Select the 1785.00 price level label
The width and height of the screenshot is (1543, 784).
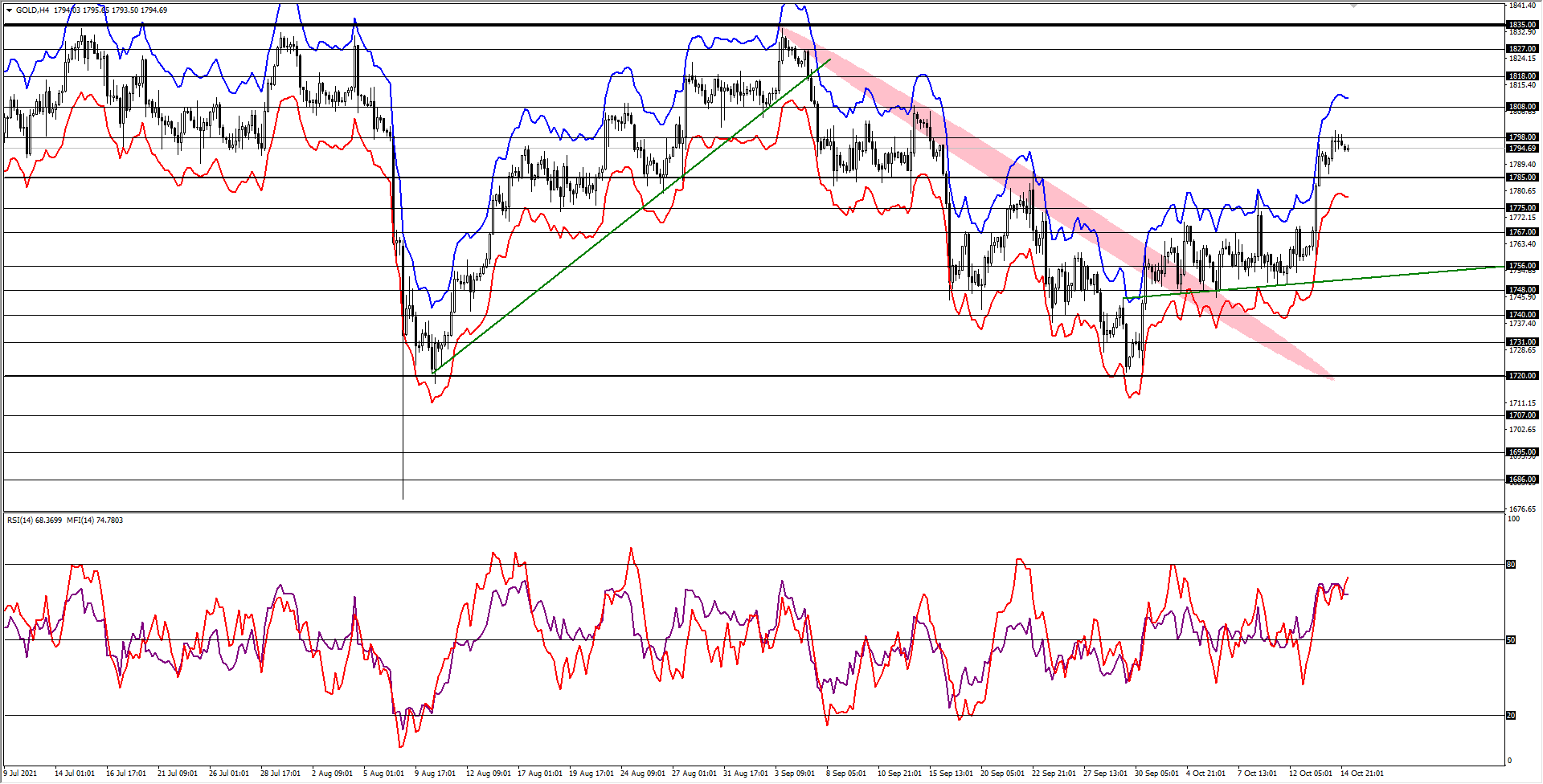tap(1522, 178)
